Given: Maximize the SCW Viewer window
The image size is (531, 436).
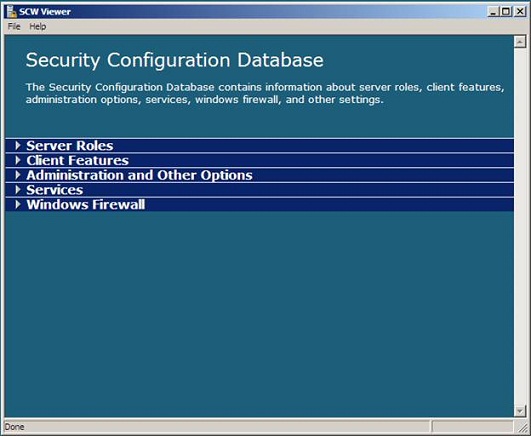Looking at the screenshot, I should tap(506, 12).
